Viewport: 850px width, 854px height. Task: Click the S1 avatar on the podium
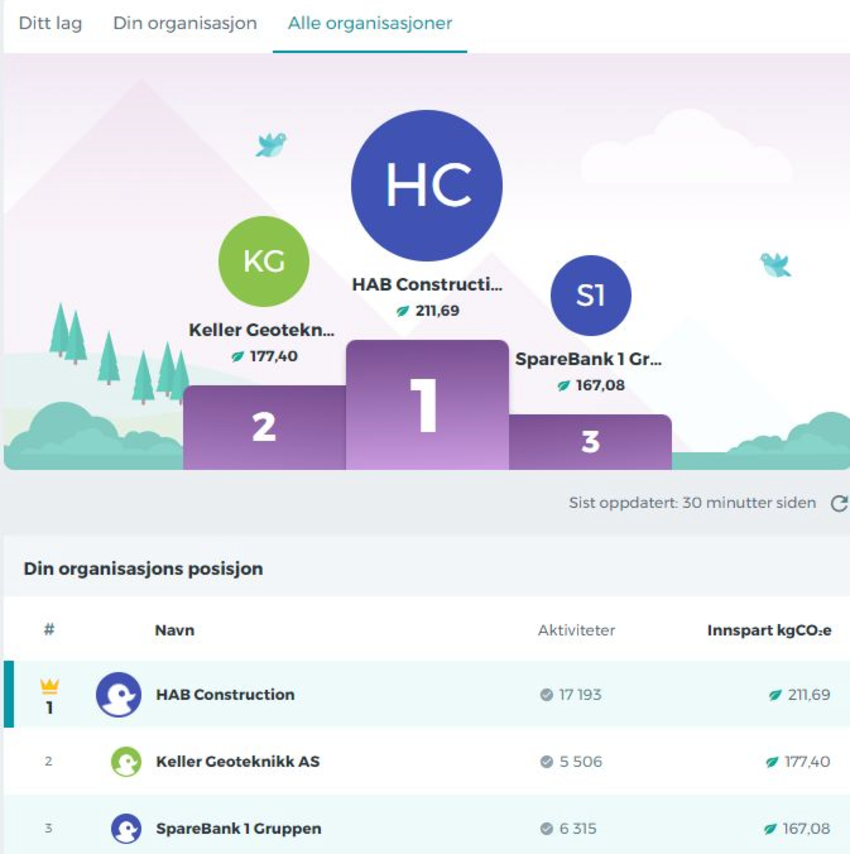(x=591, y=295)
